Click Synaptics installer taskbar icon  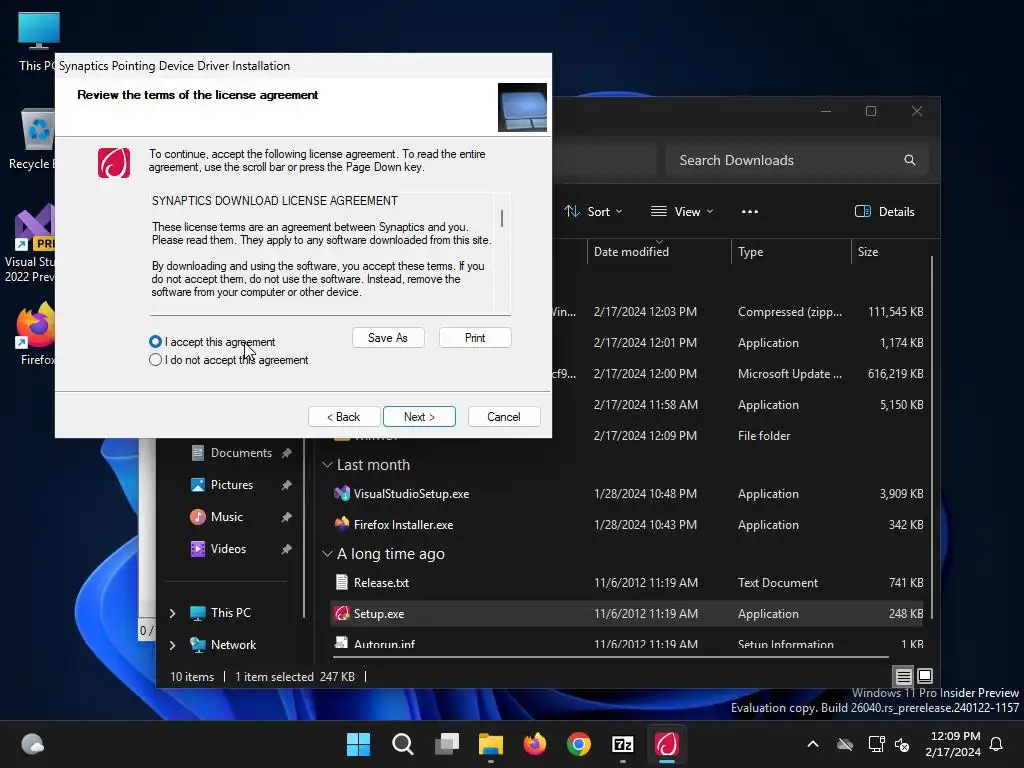coord(667,744)
